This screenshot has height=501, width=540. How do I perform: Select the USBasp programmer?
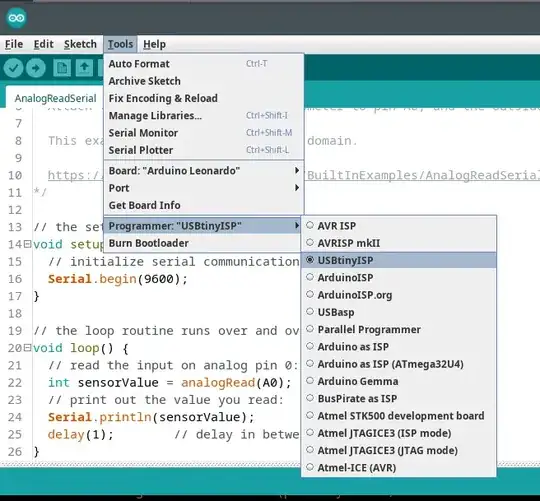[399, 312]
